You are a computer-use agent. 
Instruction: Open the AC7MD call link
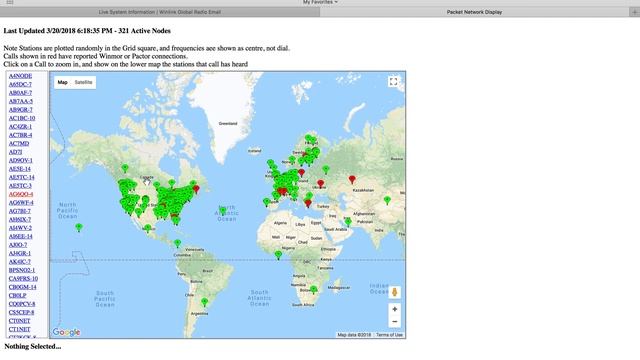(19, 144)
